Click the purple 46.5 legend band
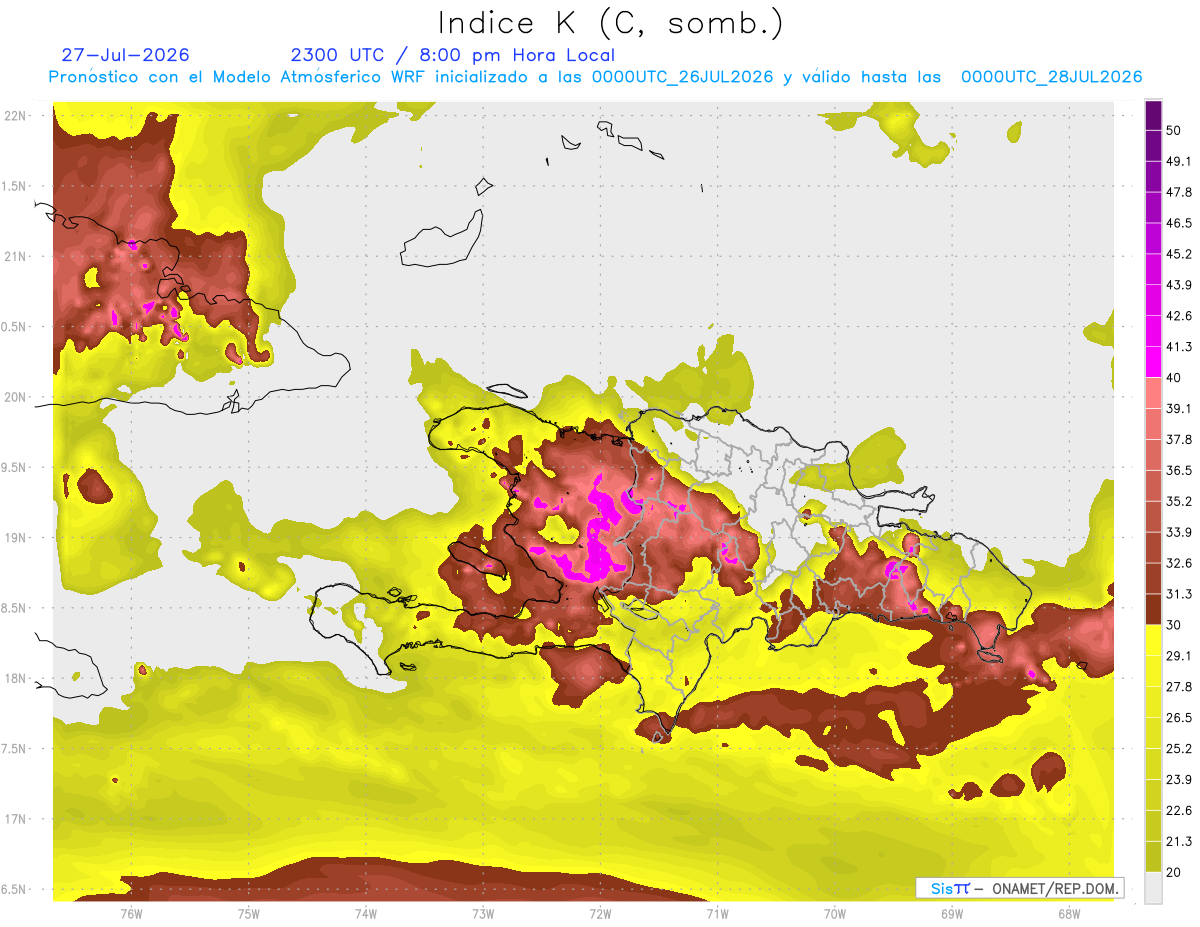The width and height of the screenshot is (1200, 927). [1153, 208]
